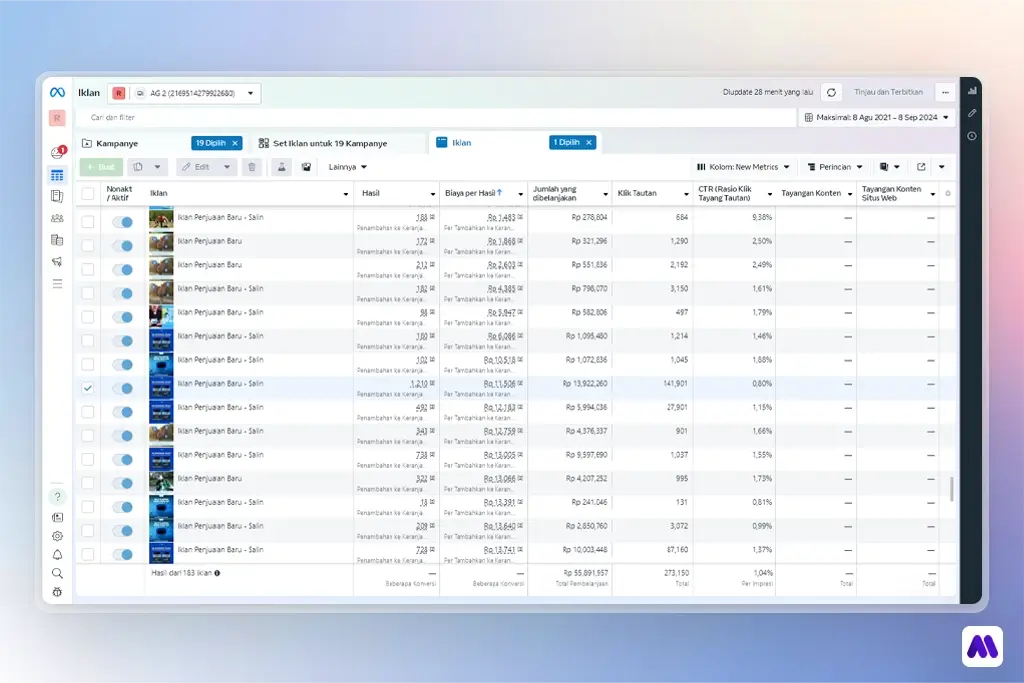Image resolution: width=1024 pixels, height=683 pixels.
Task: Uncheck the selected ad row checkbox
Action: click(x=88, y=388)
